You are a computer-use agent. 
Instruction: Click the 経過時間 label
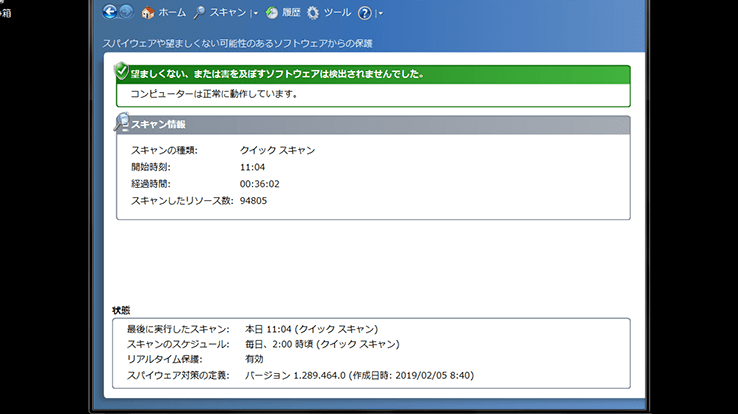(x=151, y=184)
